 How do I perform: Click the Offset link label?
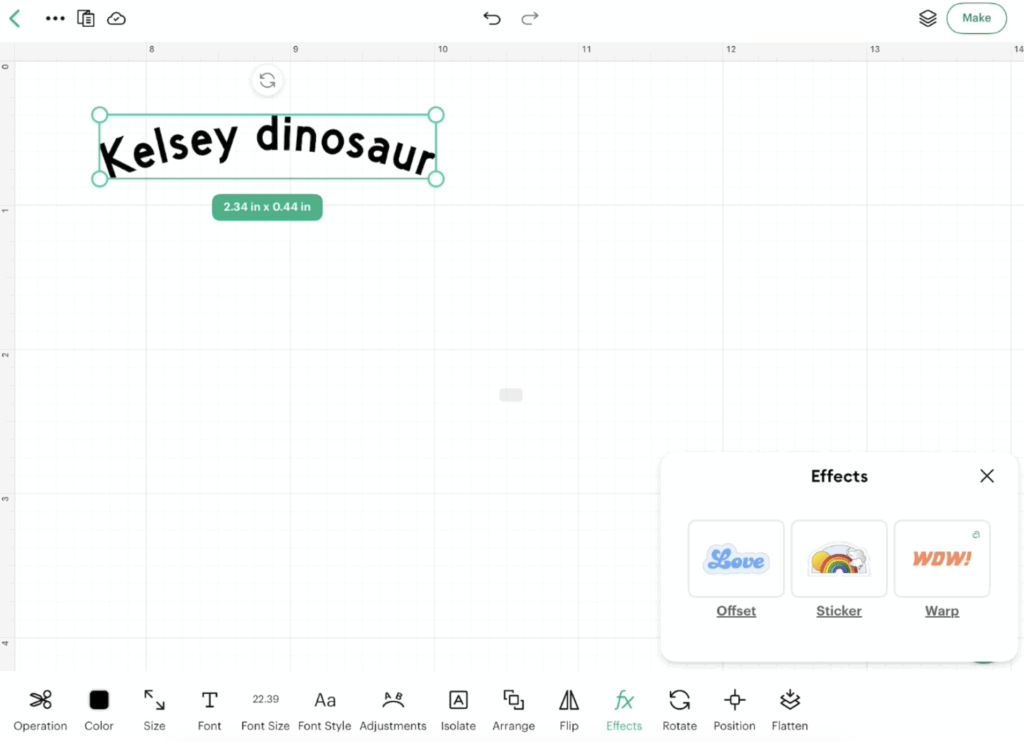tap(736, 611)
